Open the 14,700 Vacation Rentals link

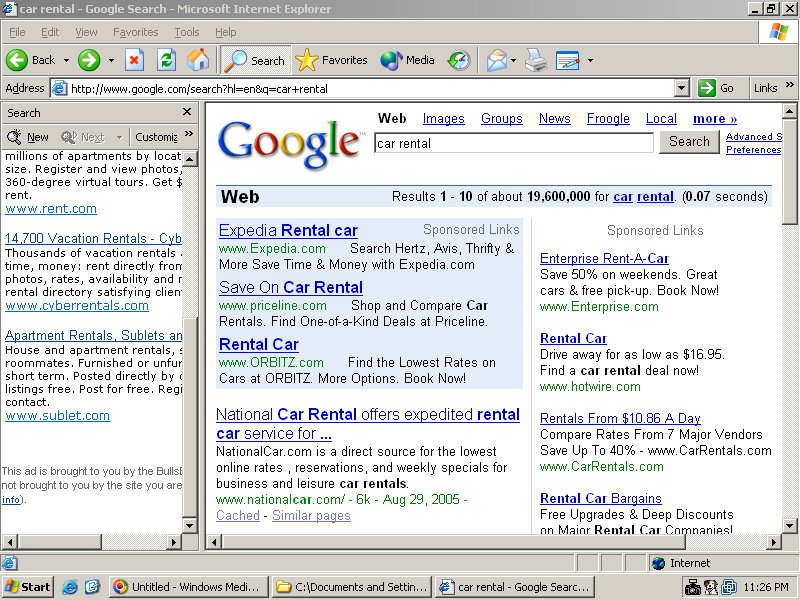pyautogui.click(x=93, y=238)
